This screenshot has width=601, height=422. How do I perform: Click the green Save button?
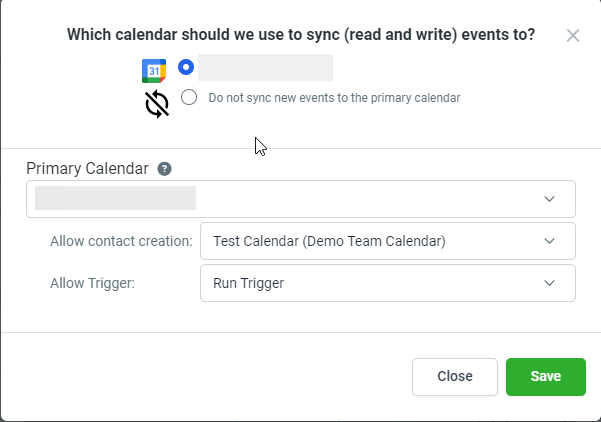(546, 377)
